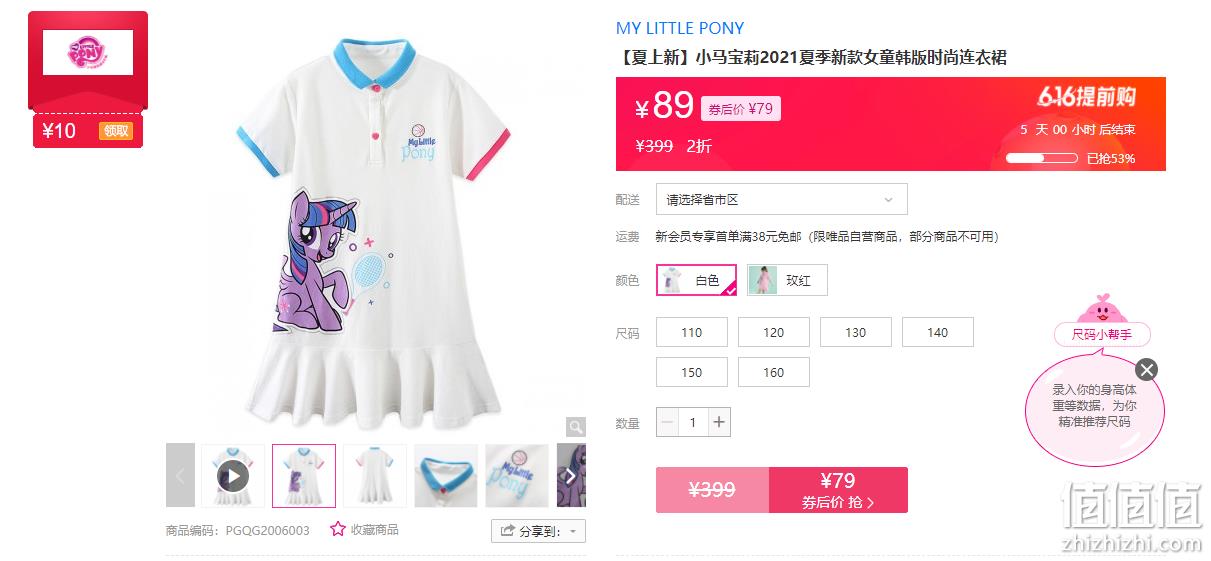Screen dimensions: 1211x561
Task: Click the 券后价 抢 ¥79 buy button
Action: [x=838, y=490]
